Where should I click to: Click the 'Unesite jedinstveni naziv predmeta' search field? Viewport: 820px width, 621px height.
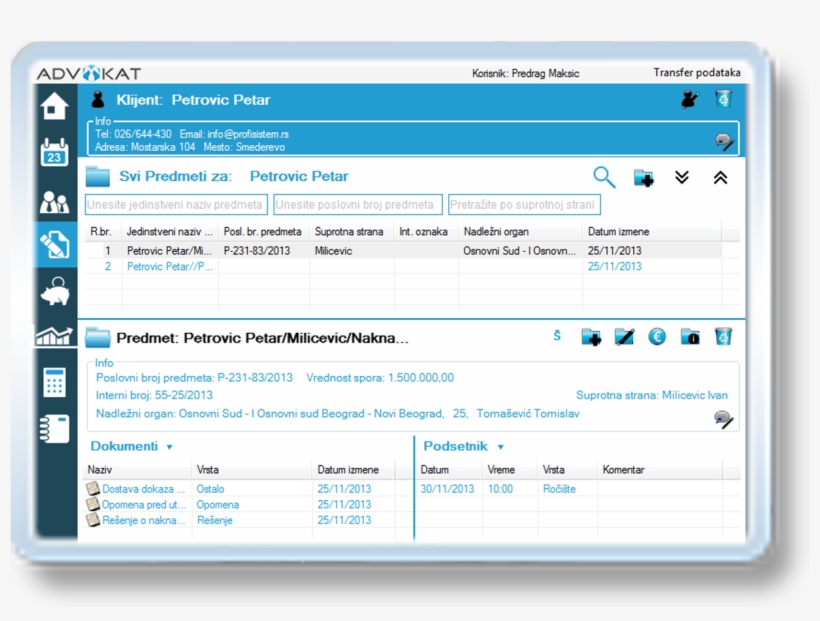point(176,205)
